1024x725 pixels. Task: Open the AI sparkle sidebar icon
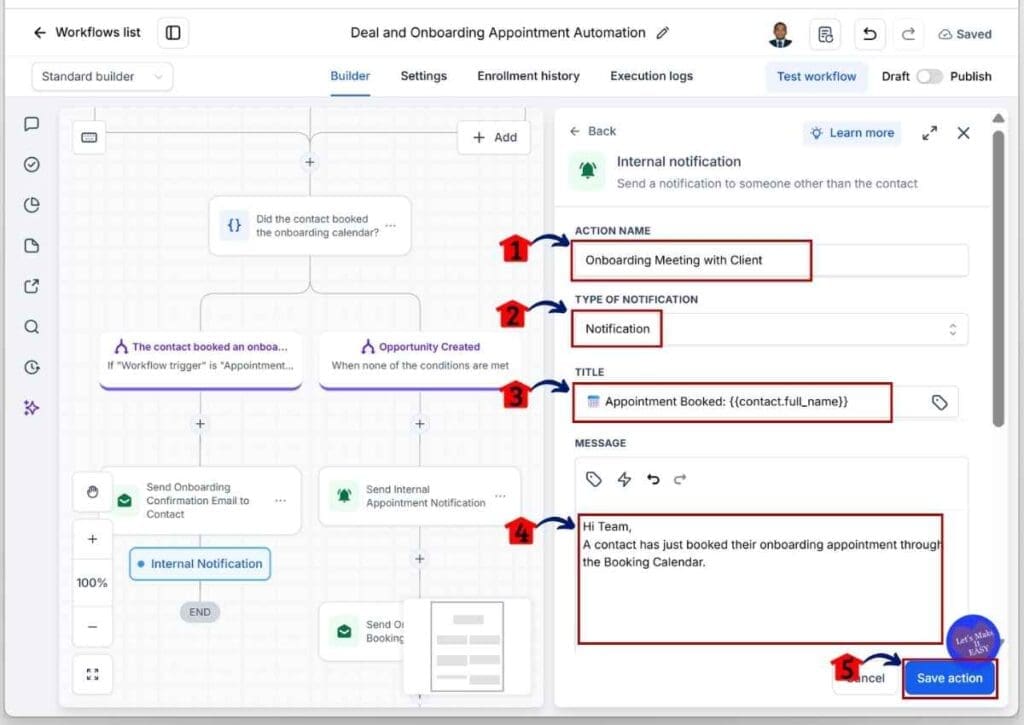tap(31, 408)
